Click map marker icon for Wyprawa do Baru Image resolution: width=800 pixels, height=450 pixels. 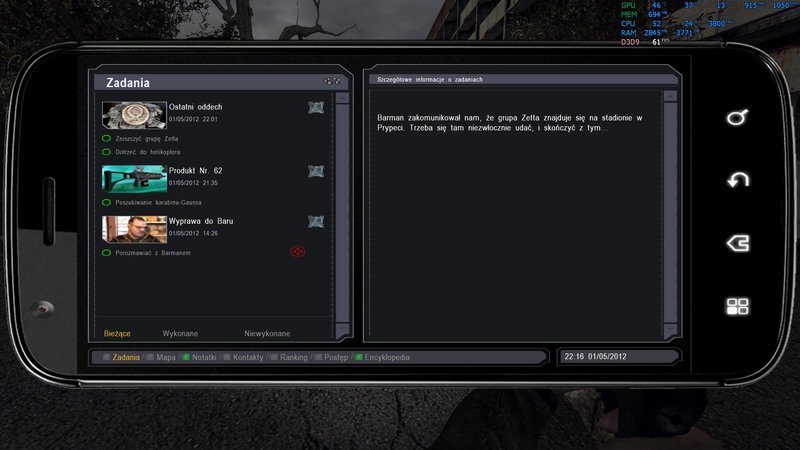(x=316, y=222)
